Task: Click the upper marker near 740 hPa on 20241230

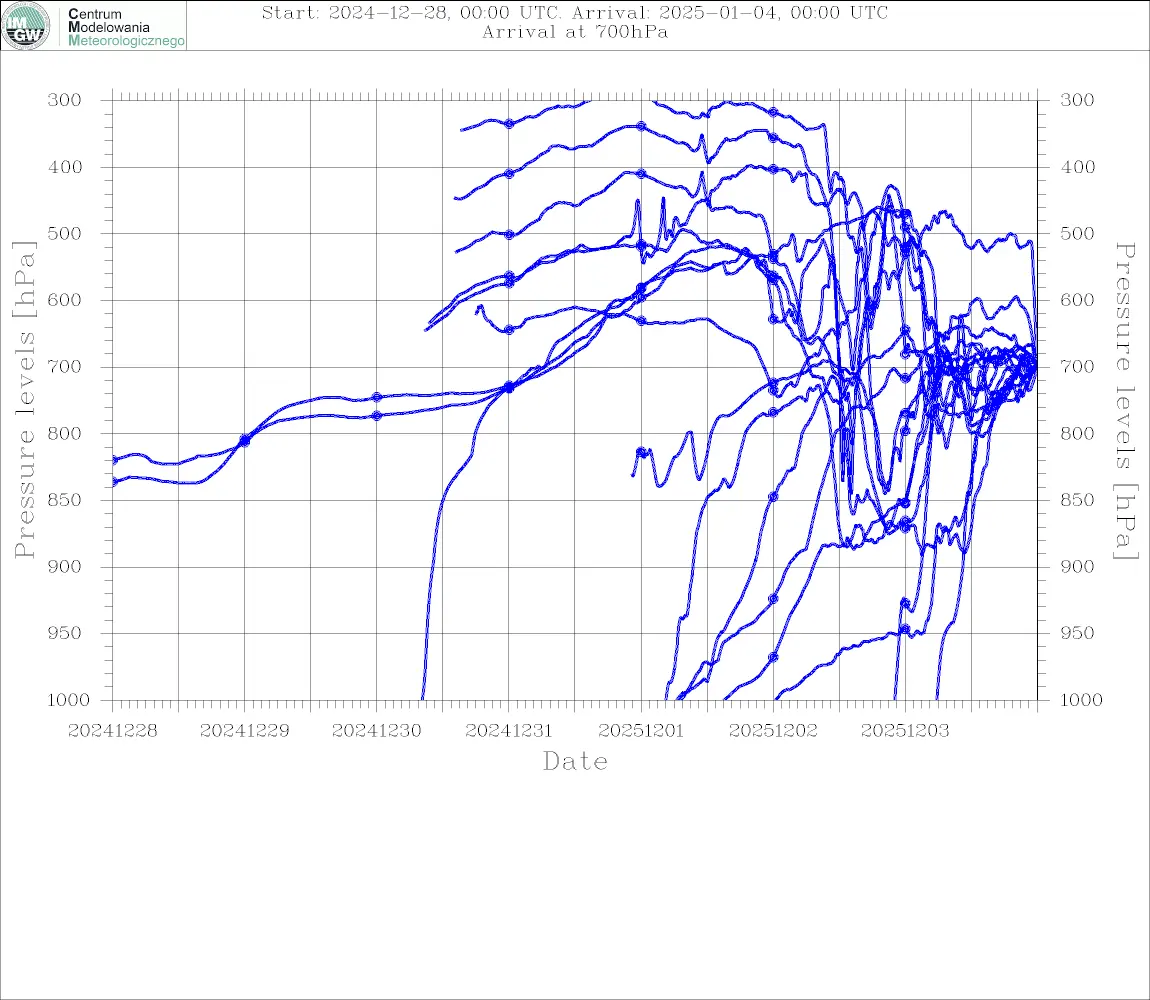Action: (x=376, y=397)
